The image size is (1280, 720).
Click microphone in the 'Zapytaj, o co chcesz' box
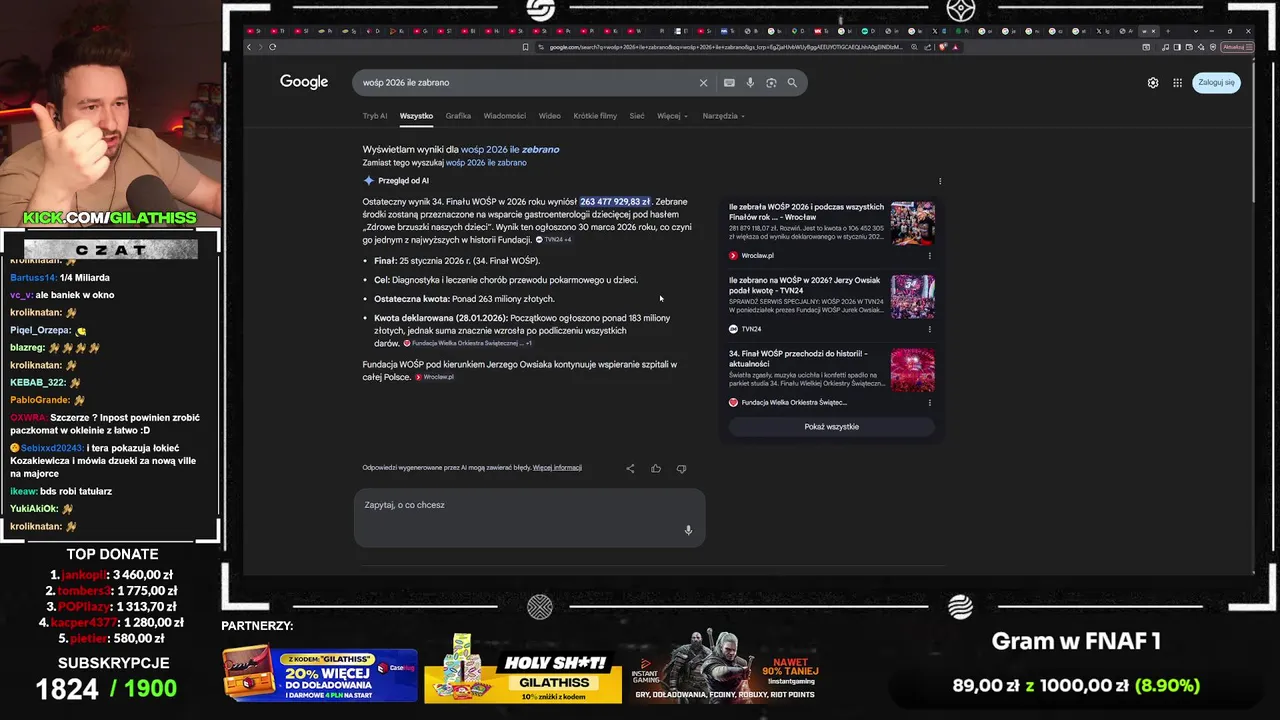tap(688, 530)
